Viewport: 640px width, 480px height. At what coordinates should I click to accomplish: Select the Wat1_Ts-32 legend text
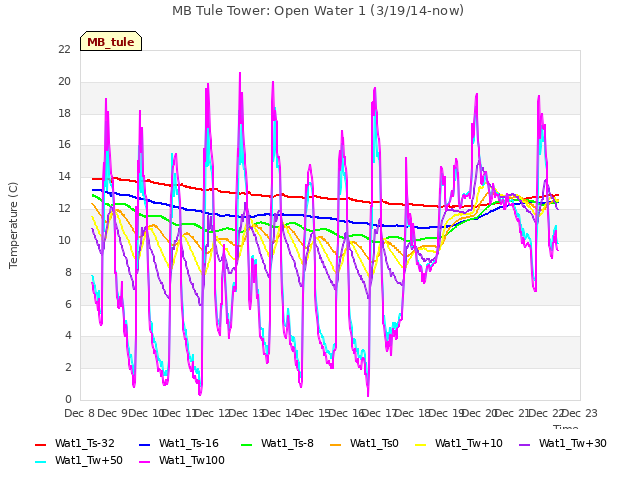84,444
